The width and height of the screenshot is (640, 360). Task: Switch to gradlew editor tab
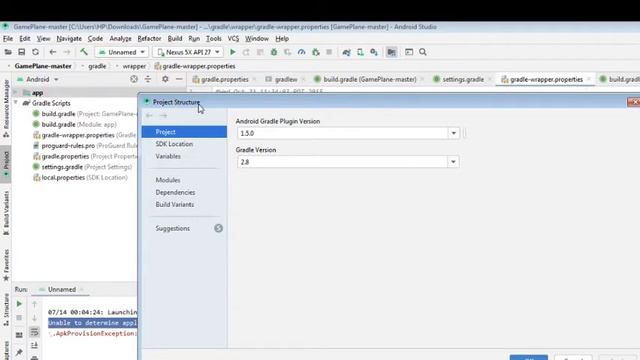pyautogui.click(x=286, y=79)
